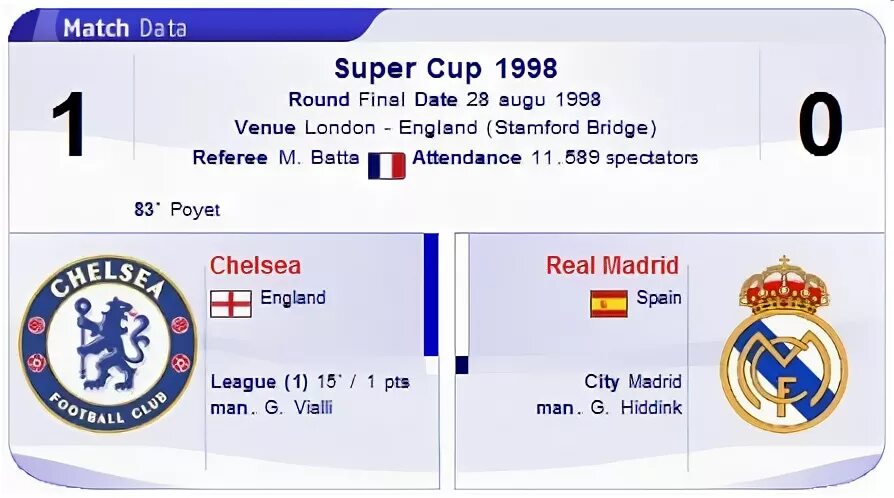Click the Stamford Bridge venue text

(571, 128)
